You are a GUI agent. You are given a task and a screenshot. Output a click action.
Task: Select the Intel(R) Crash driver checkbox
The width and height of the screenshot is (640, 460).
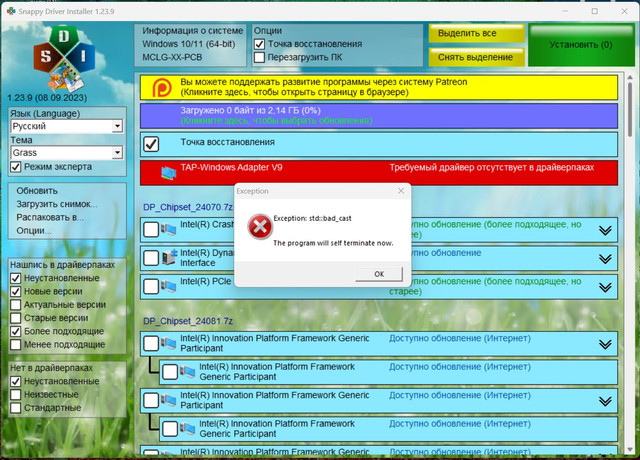point(151,229)
